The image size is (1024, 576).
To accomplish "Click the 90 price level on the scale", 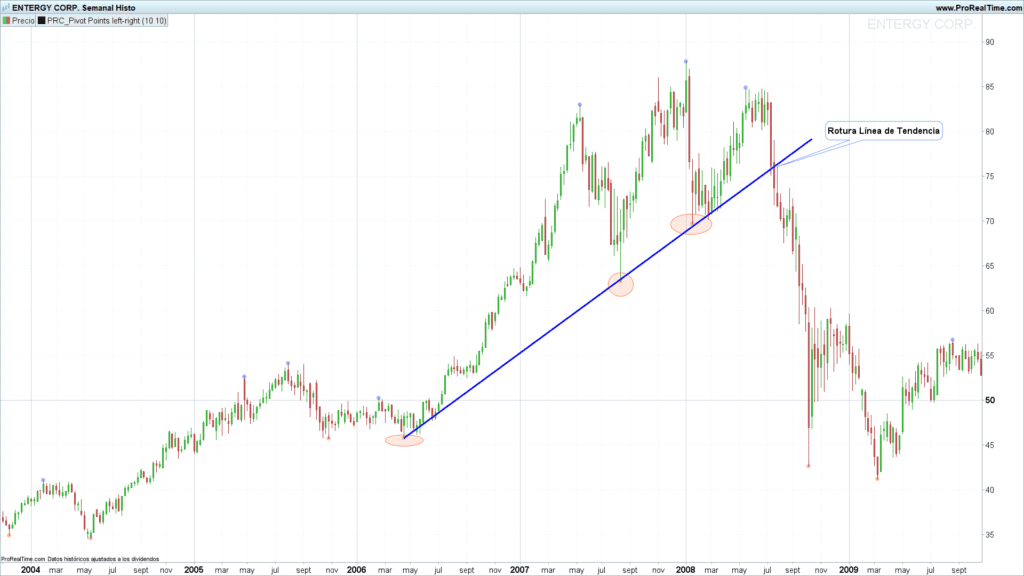I will (990, 42).
